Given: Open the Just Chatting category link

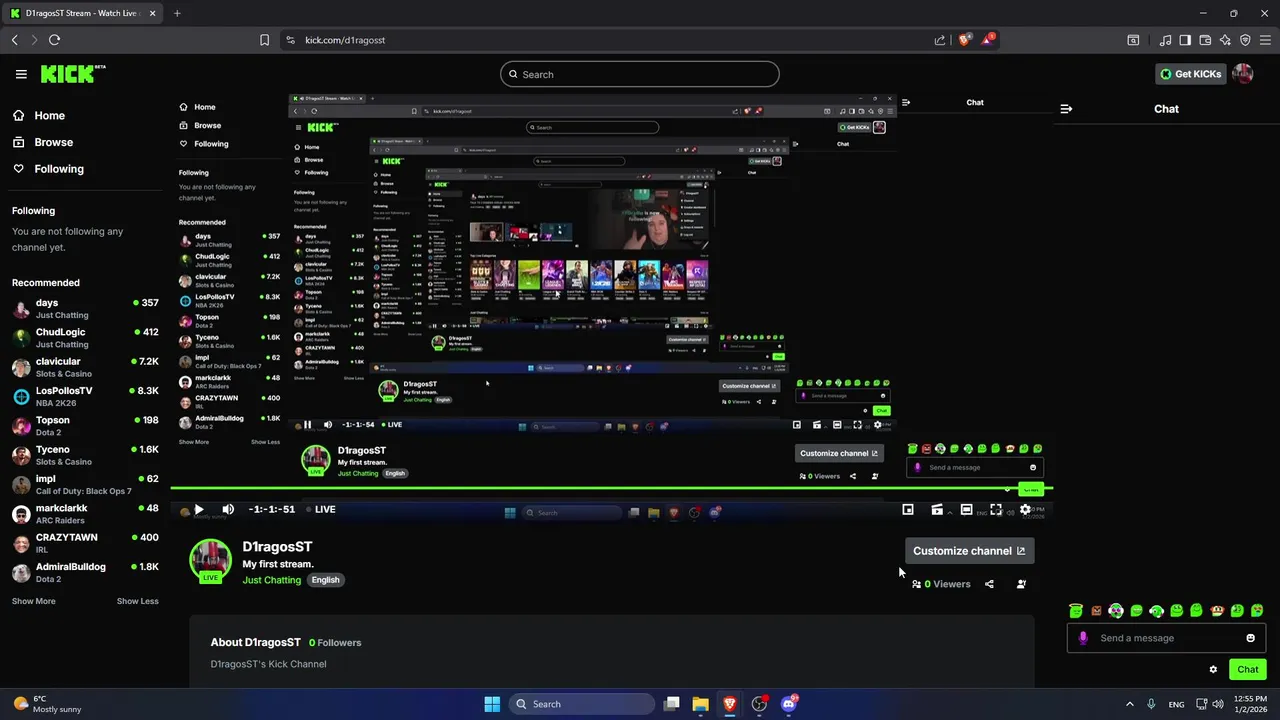Looking at the screenshot, I should [x=271, y=580].
